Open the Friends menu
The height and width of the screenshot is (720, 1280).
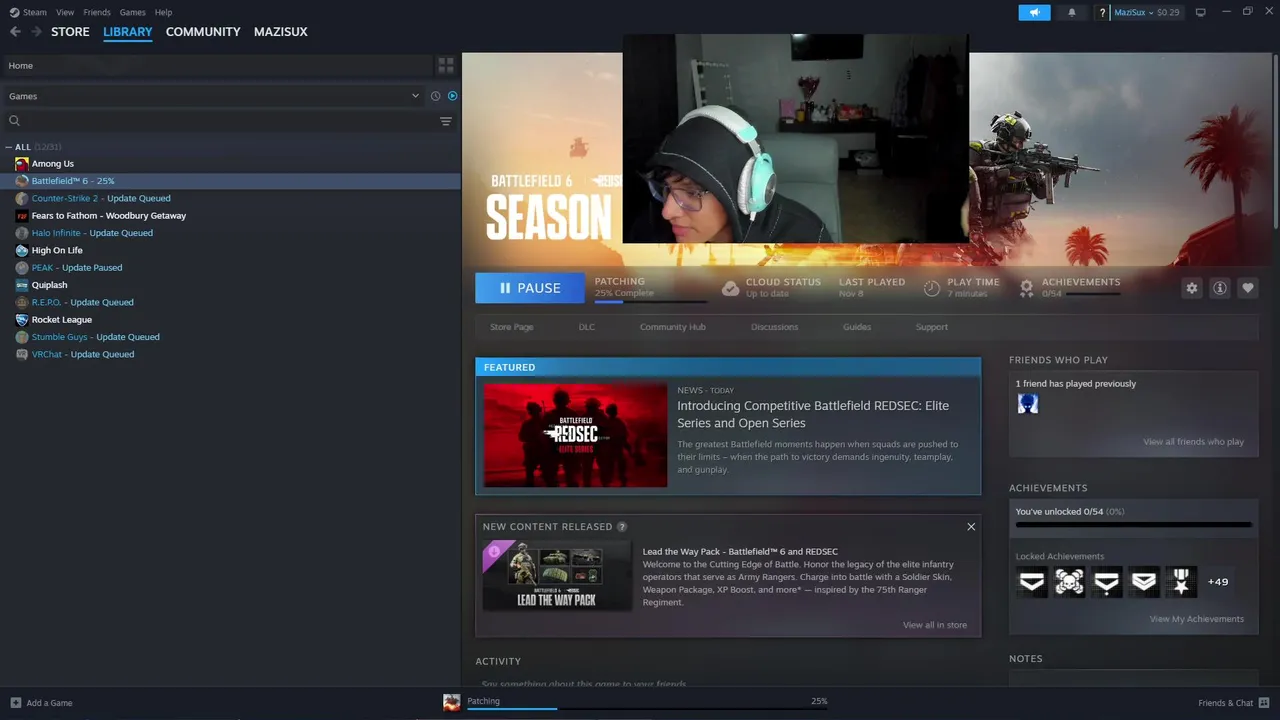point(97,12)
